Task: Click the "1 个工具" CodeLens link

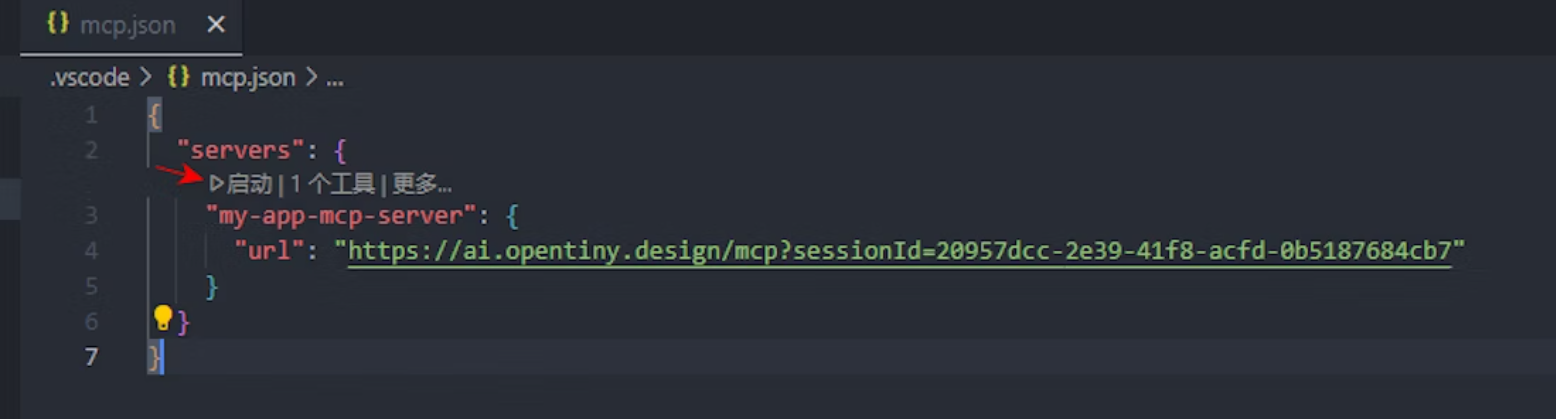Action: click(x=332, y=184)
